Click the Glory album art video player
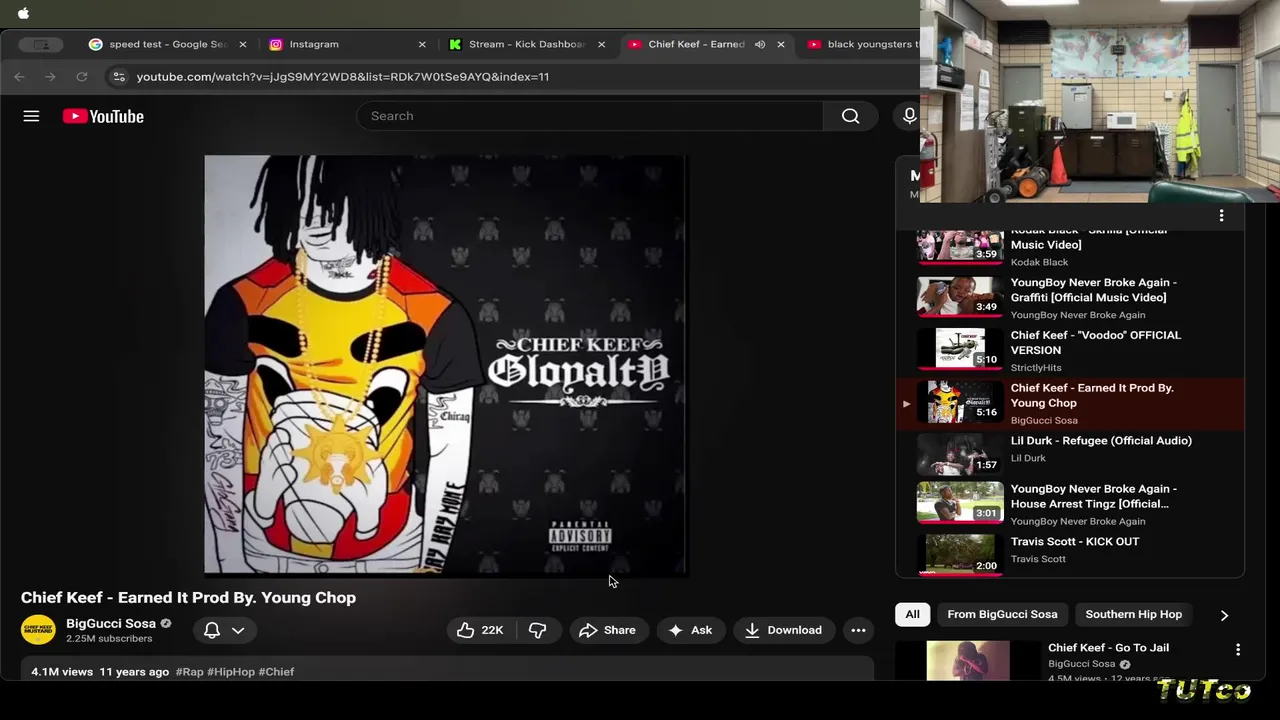This screenshot has height=720, width=1280. (445, 364)
